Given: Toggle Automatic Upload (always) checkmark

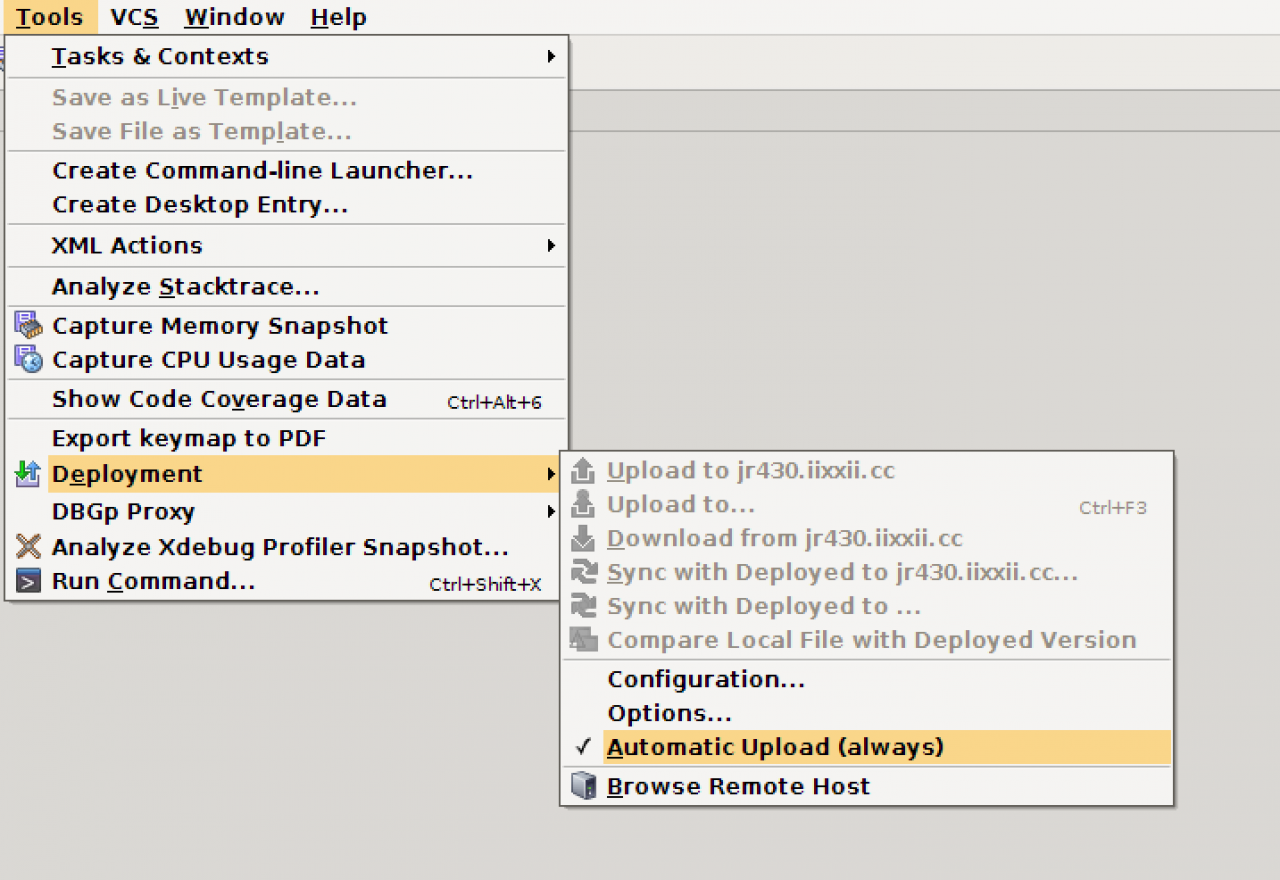Looking at the screenshot, I should click(x=585, y=747).
